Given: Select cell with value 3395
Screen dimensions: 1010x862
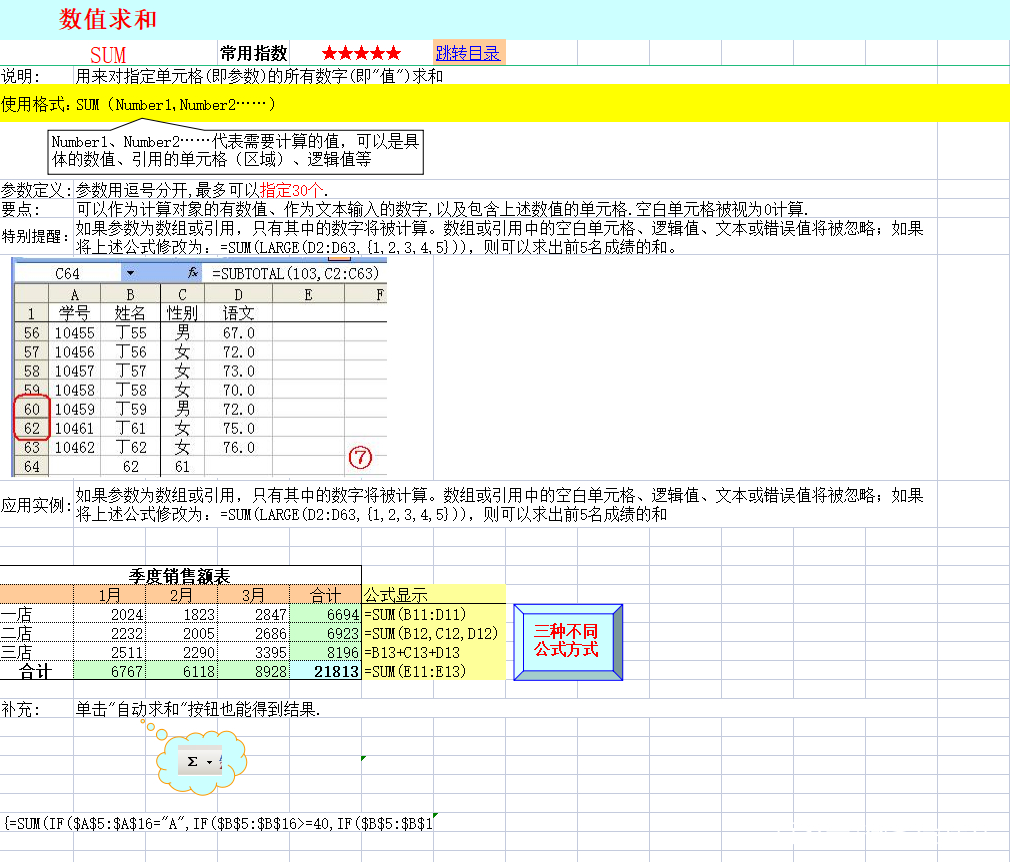Looking at the screenshot, I should click(x=254, y=652).
